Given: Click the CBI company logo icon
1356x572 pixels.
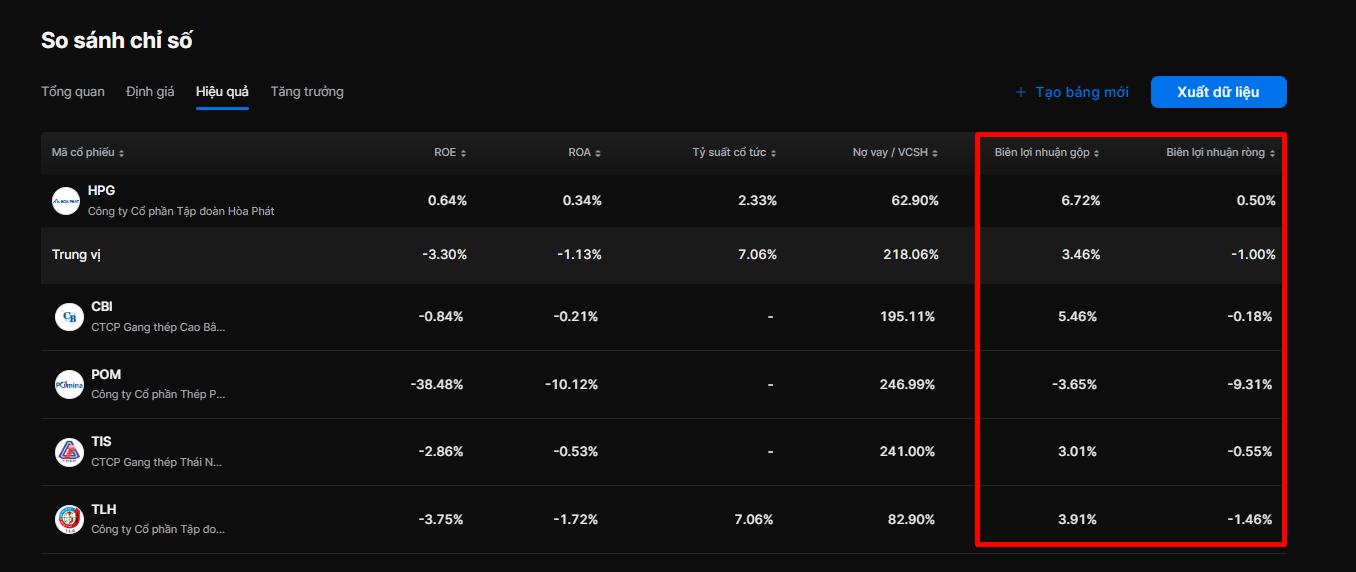Looking at the screenshot, I should tap(69, 317).
